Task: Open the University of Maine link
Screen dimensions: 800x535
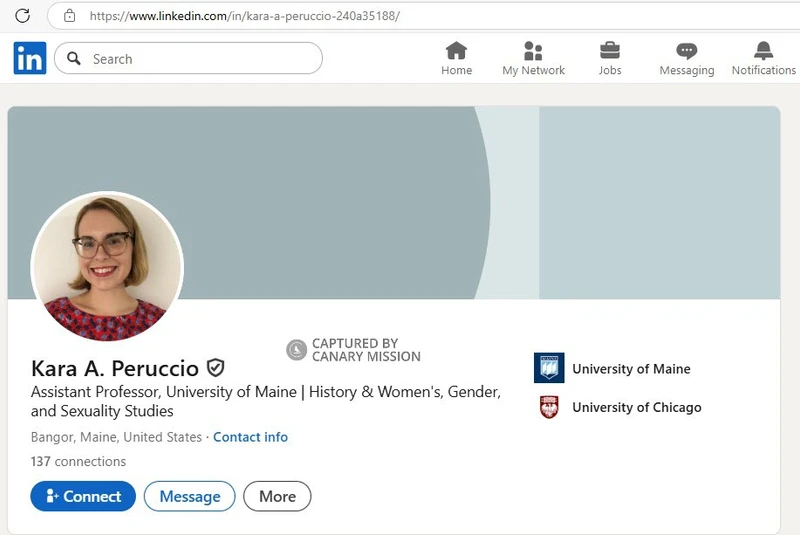Action: point(631,369)
